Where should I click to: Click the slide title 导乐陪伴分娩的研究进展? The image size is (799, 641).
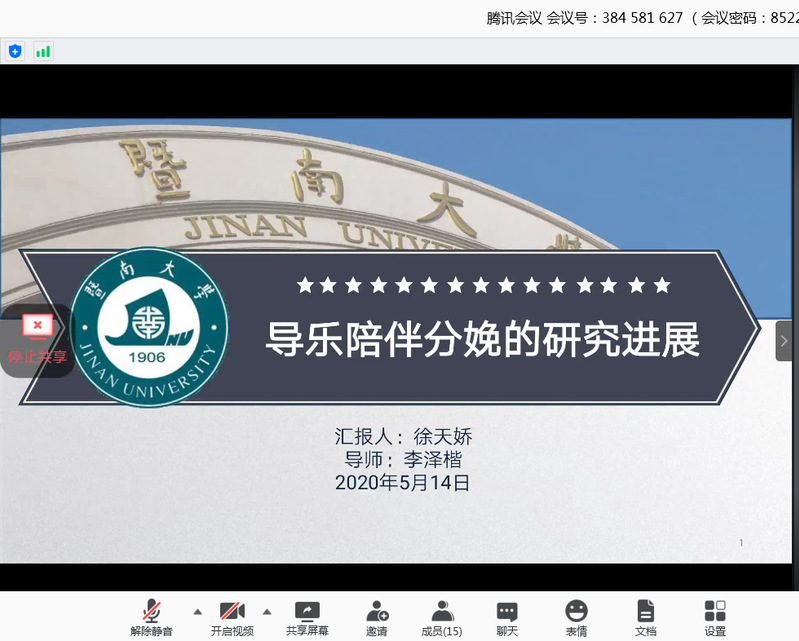pos(482,340)
